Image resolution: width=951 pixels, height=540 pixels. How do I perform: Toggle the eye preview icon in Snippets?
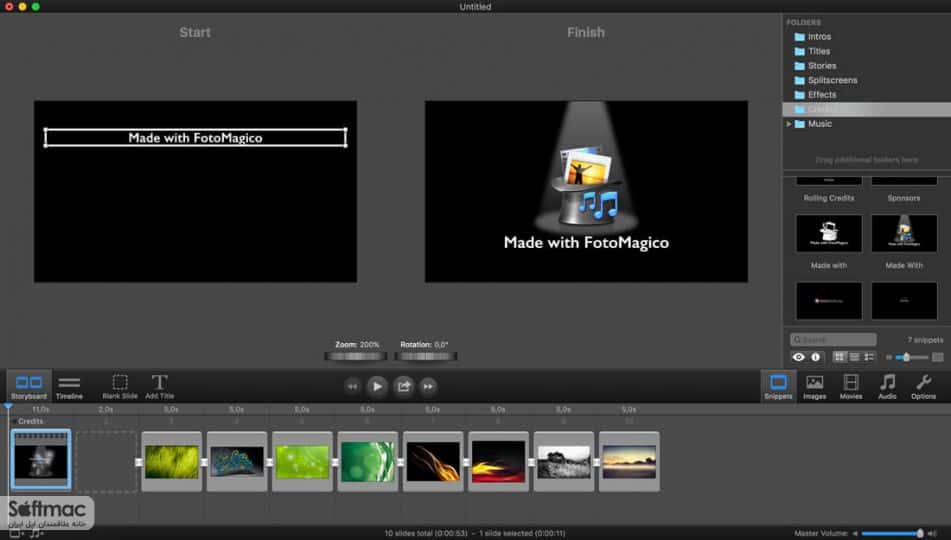[799, 357]
